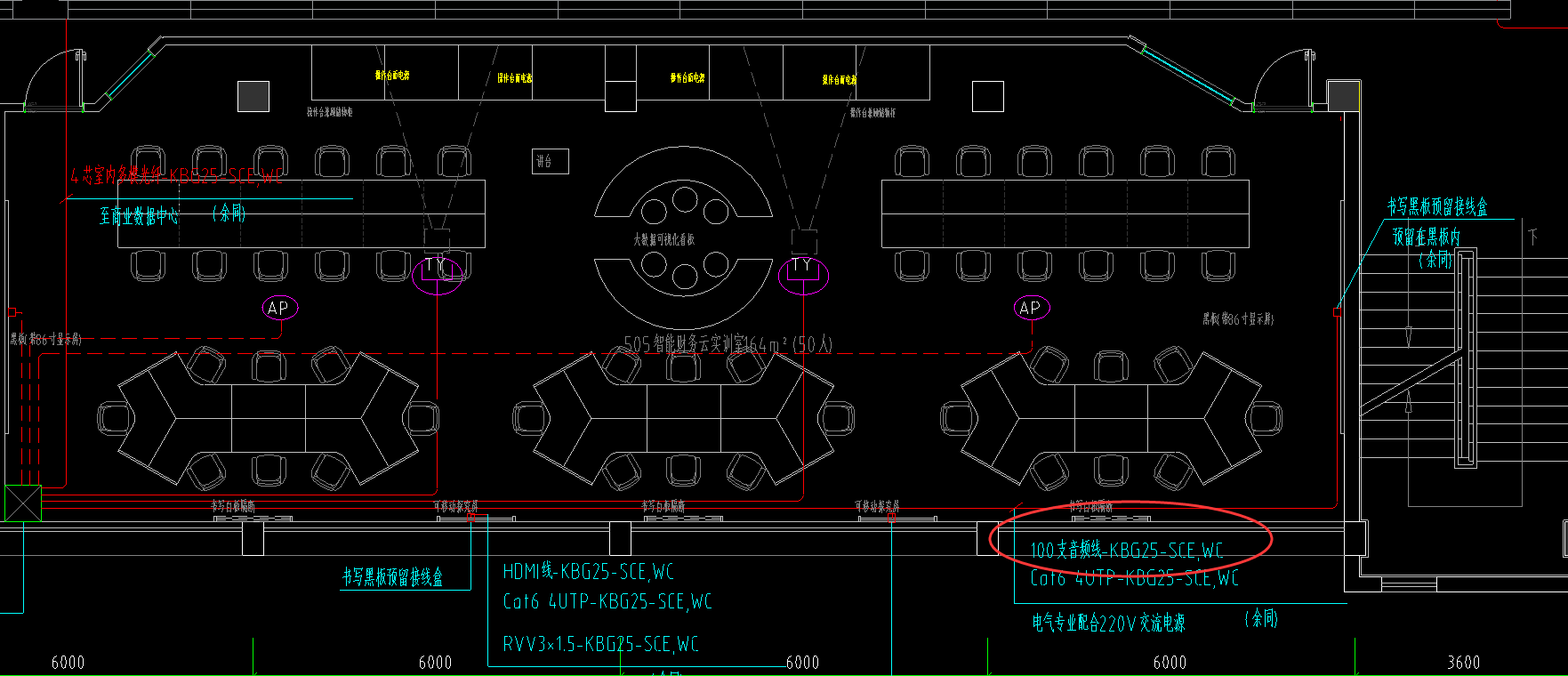This screenshot has width=1568, height=676.
Task: Select the 100支音频线-KBG25-SCE,WC annotation
Action: point(1127,550)
